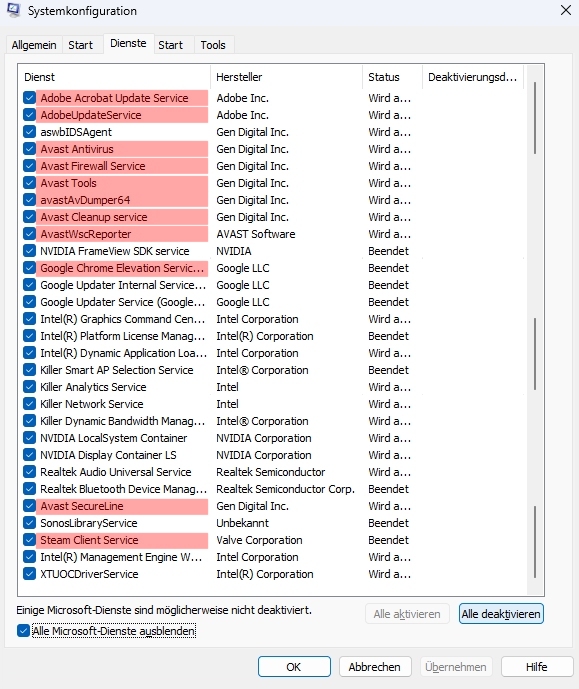This screenshot has height=689, width=579.
Task: Uncheck Google Chrome Elevation Service checkbox
Action: tap(29, 268)
